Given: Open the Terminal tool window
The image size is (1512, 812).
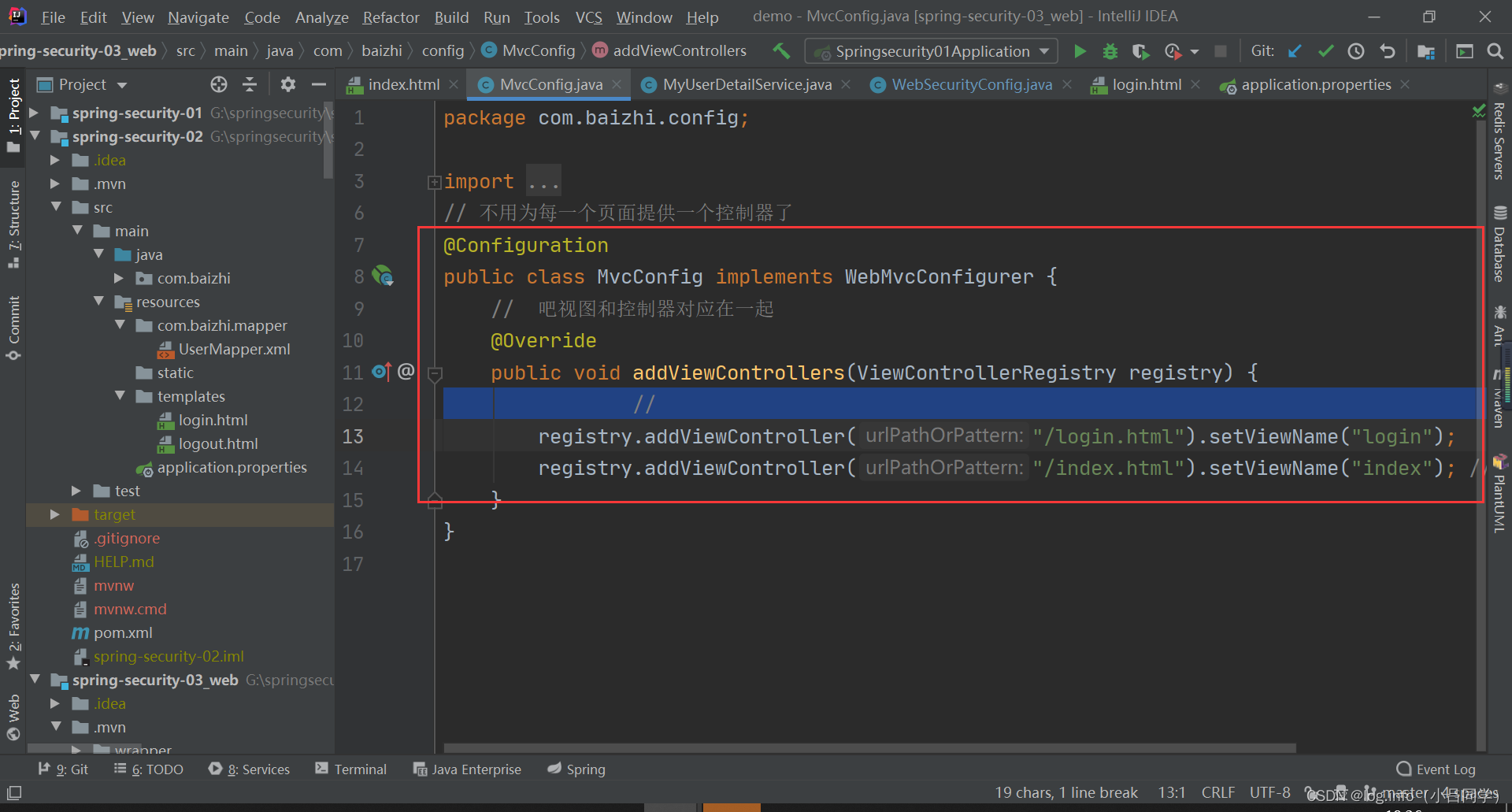Looking at the screenshot, I should click(x=351, y=769).
